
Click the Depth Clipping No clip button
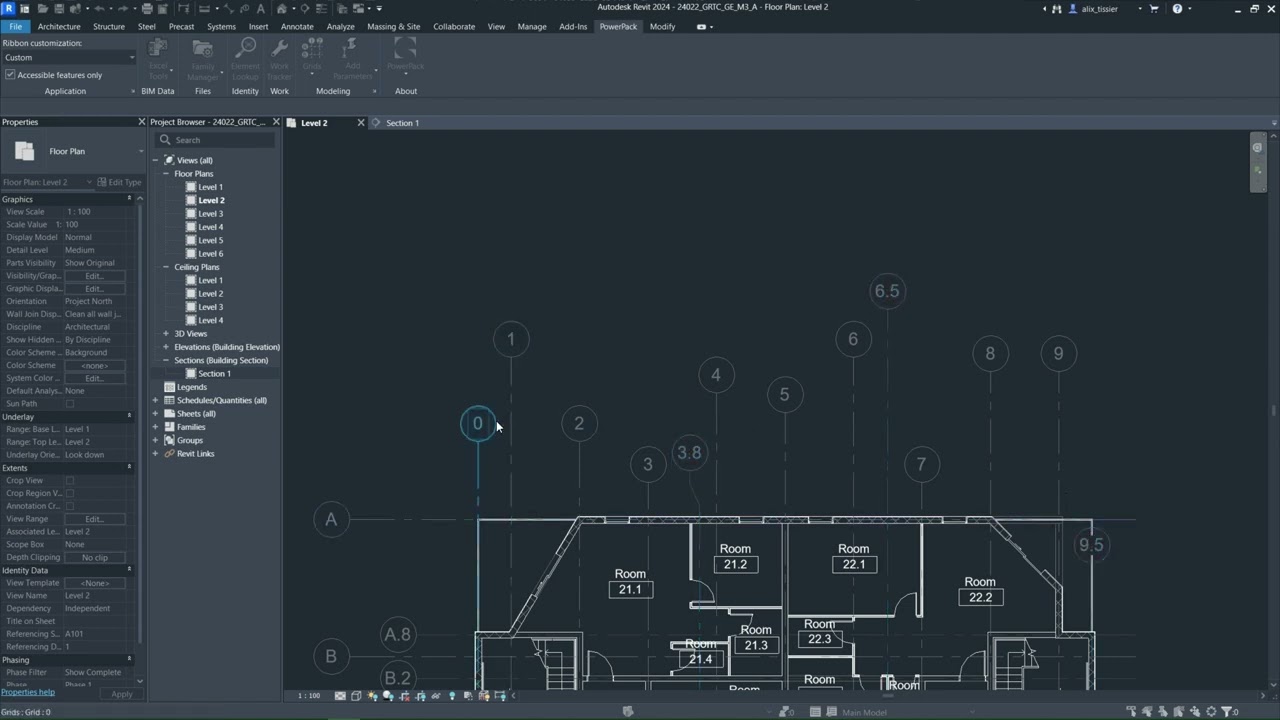coord(94,558)
